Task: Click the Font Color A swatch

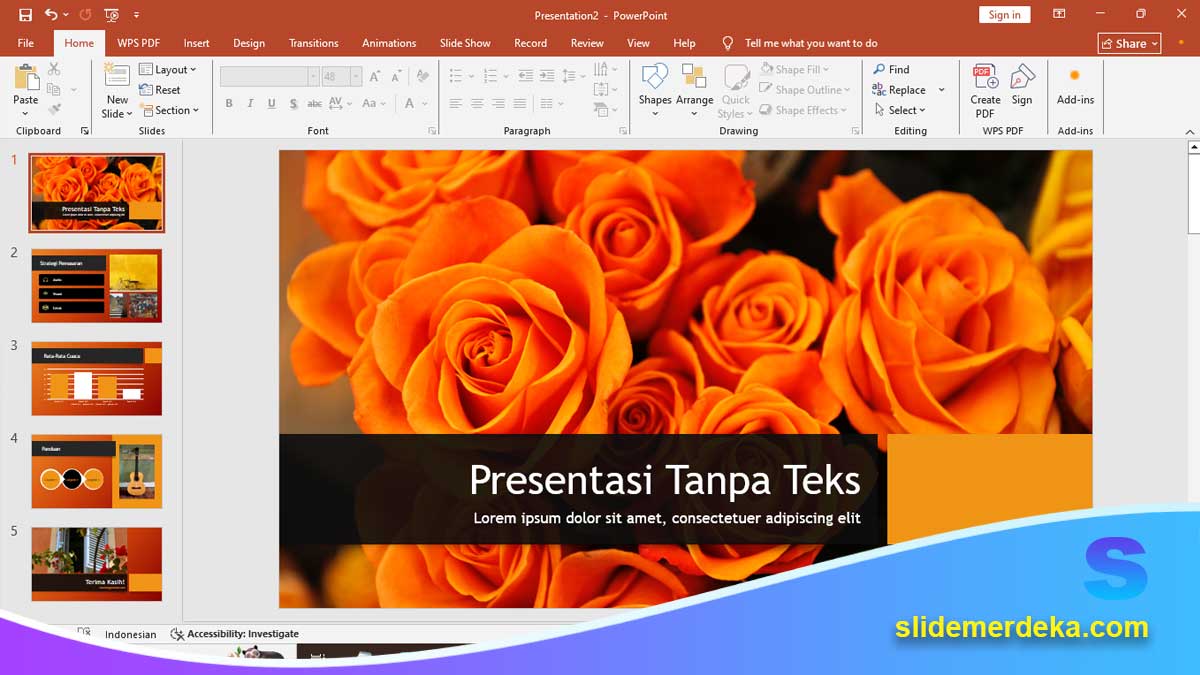Action: pyautogui.click(x=409, y=103)
